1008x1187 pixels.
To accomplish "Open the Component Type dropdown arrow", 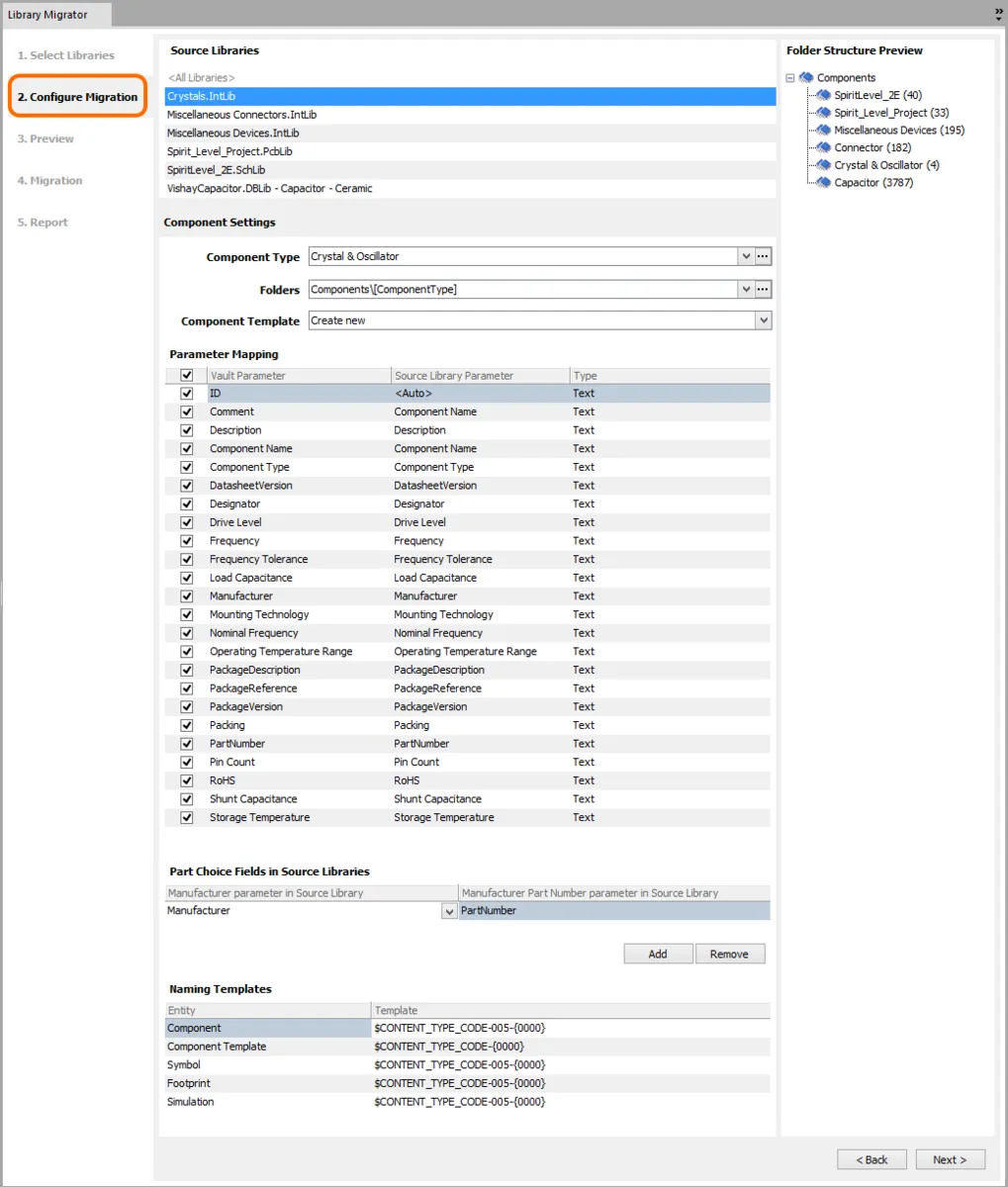I will (746, 256).
